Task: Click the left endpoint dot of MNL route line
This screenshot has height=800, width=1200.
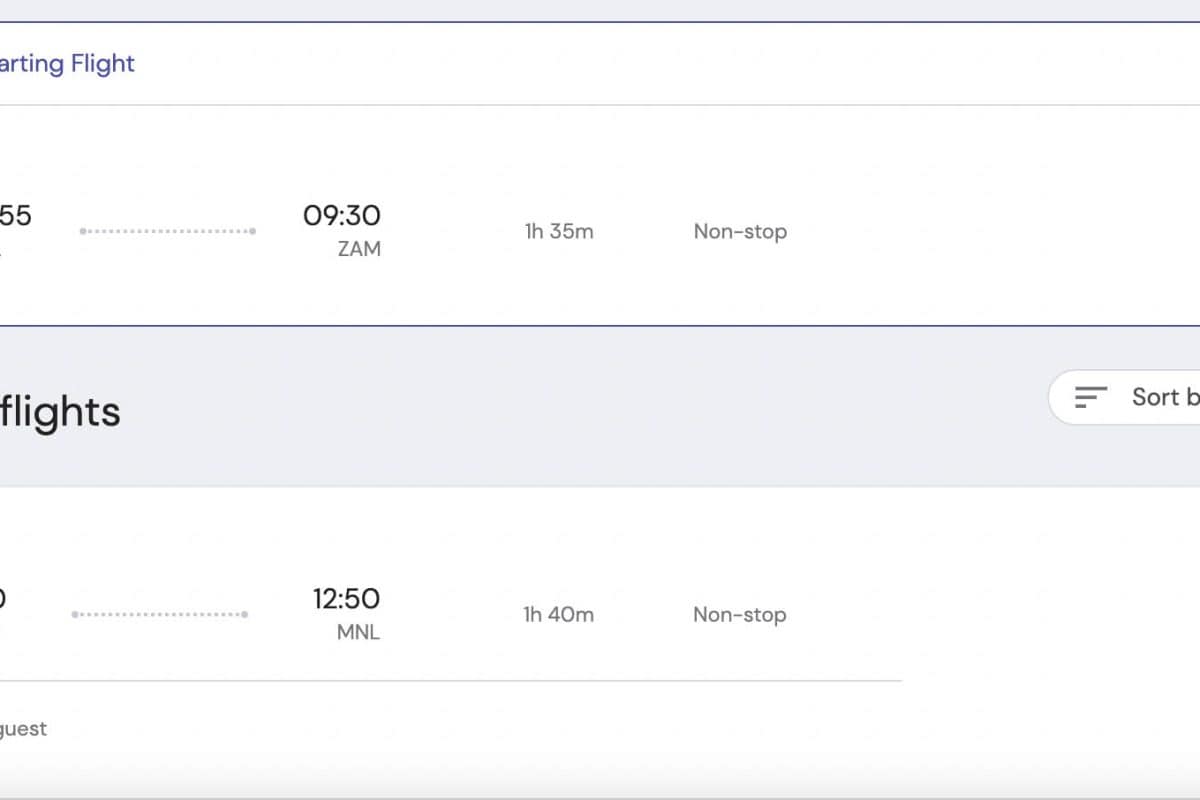Action: (x=75, y=614)
